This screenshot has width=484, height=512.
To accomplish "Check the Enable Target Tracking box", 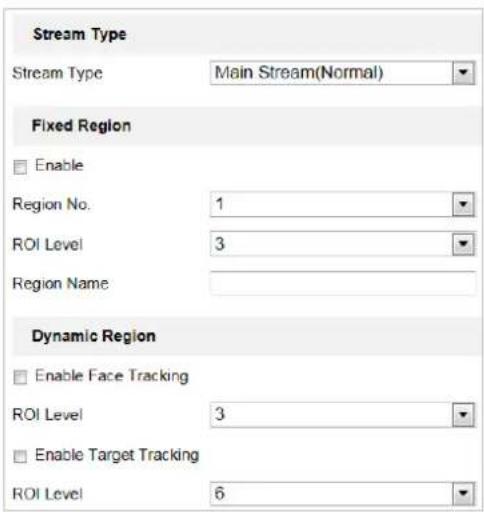I will (20, 456).
